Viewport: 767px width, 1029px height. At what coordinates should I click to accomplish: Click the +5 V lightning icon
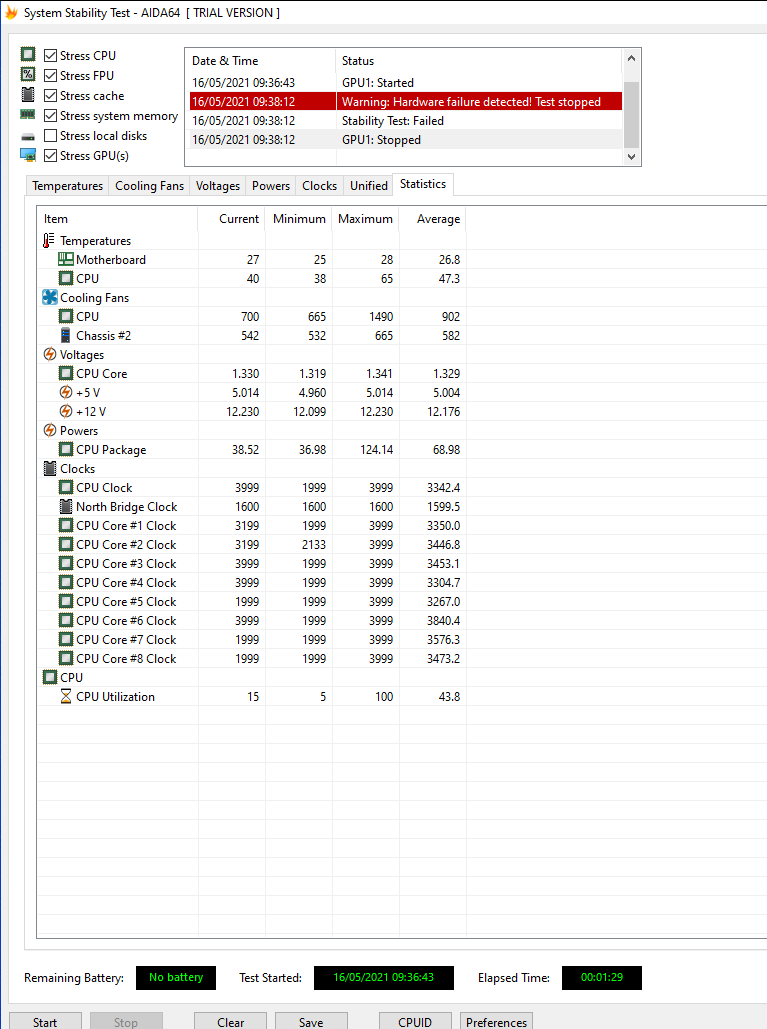[66, 392]
